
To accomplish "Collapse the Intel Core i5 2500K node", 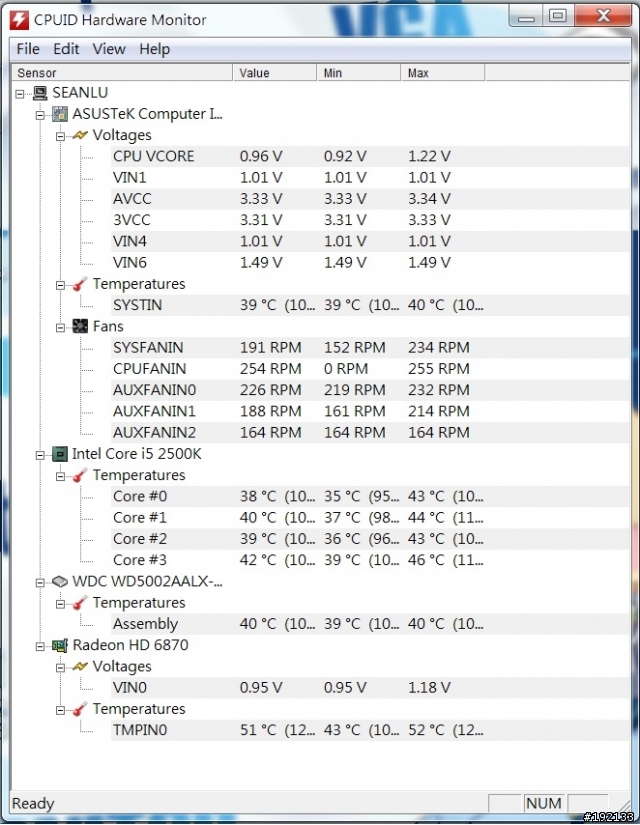I will [40, 455].
